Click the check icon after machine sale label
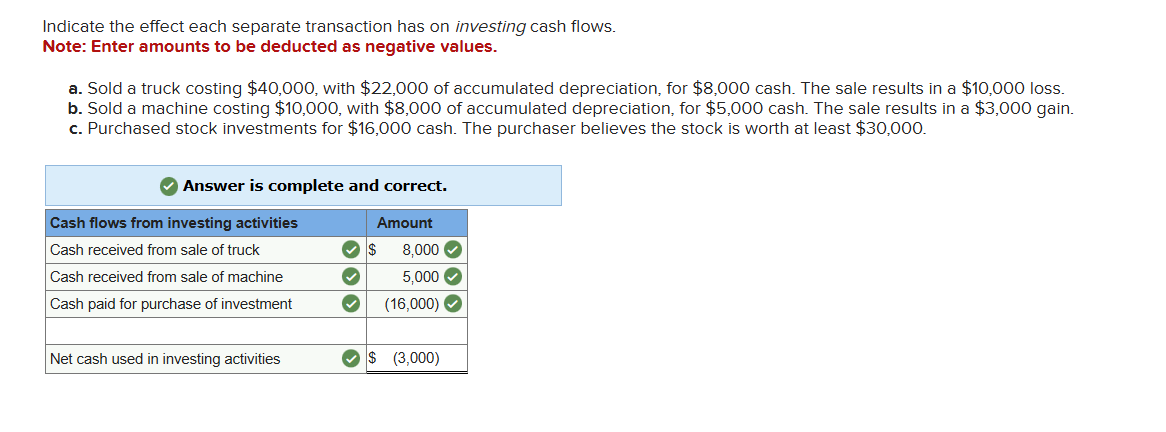The image size is (1166, 432). (350, 276)
